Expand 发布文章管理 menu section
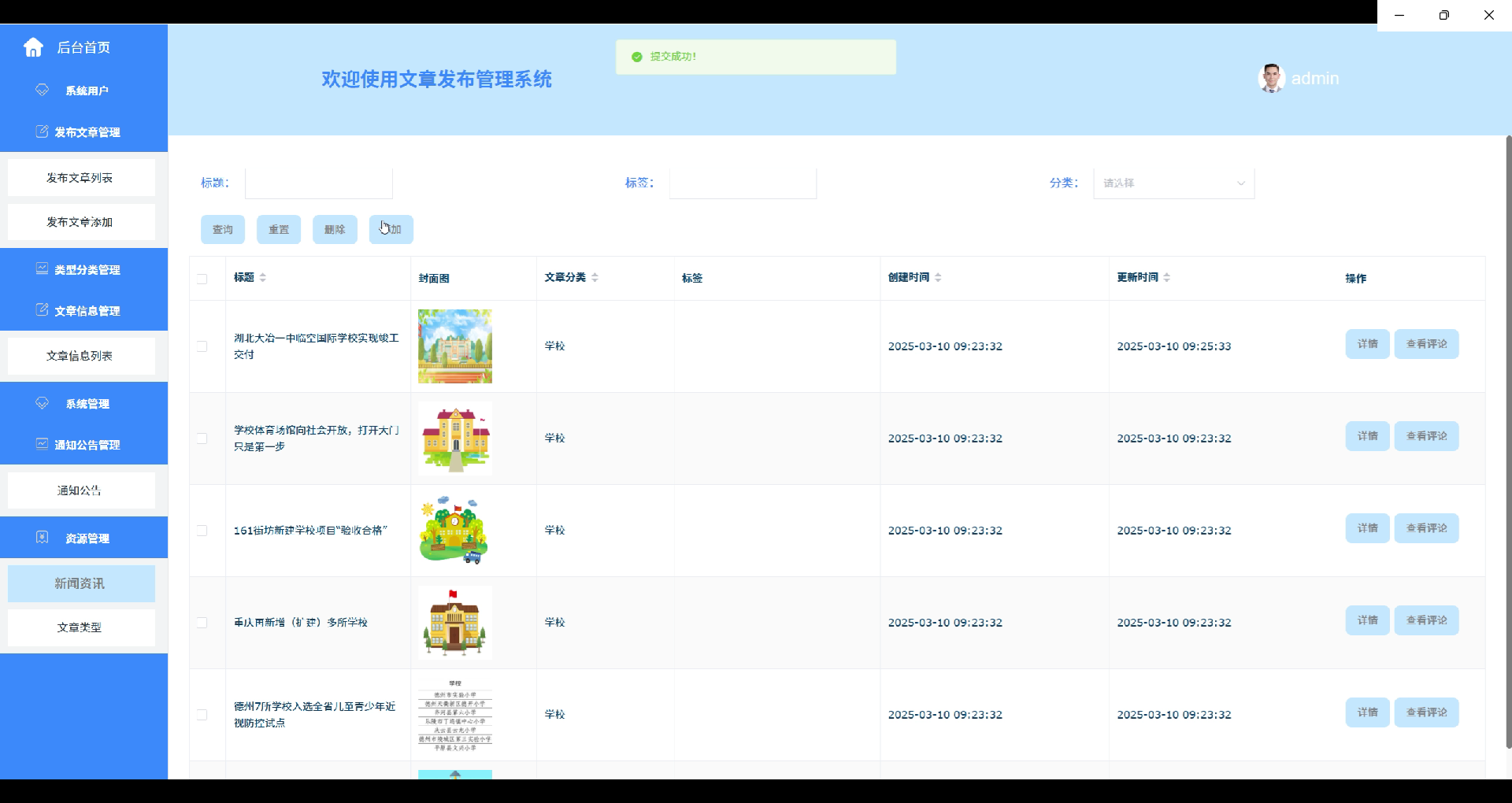 [83, 131]
